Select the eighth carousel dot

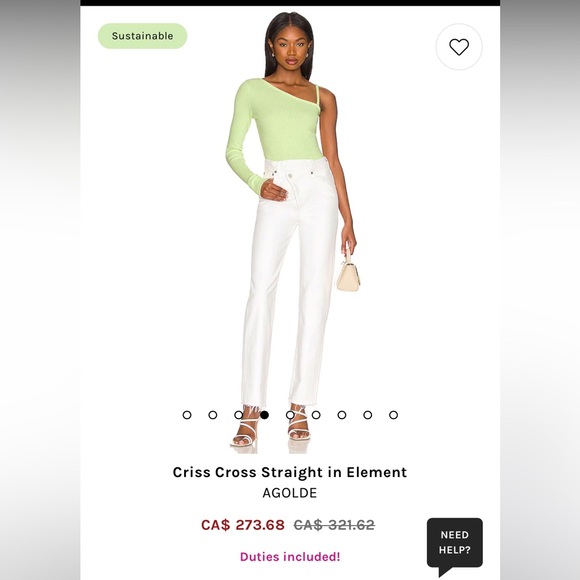click(x=368, y=415)
